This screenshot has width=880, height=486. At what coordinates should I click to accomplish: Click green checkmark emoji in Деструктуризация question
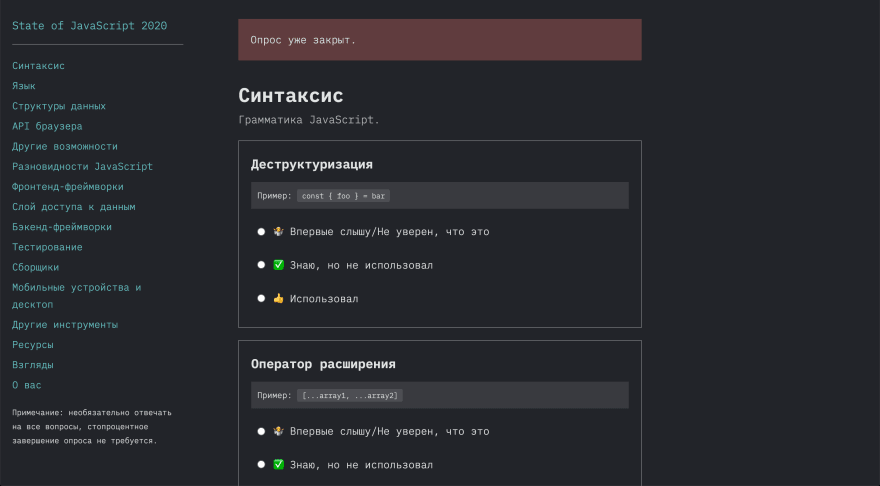pyautogui.click(x=278, y=265)
